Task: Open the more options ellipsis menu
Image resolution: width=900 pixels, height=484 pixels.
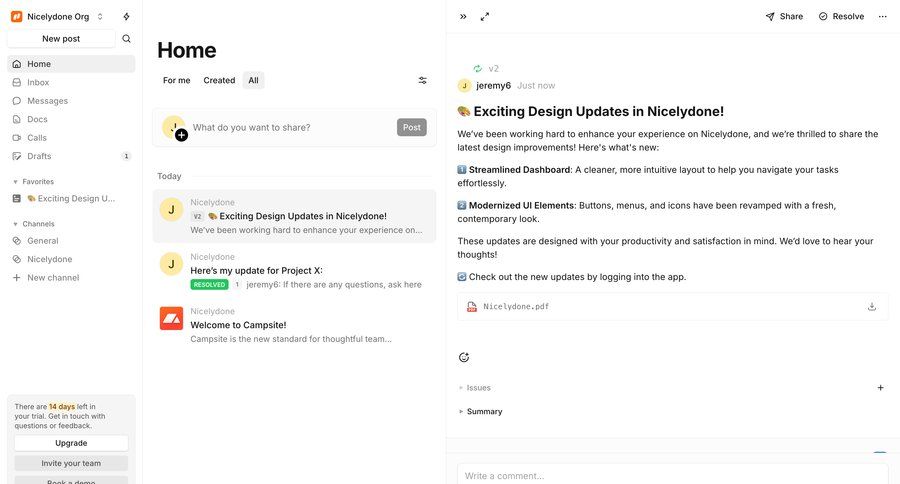Action: click(882, 16)
